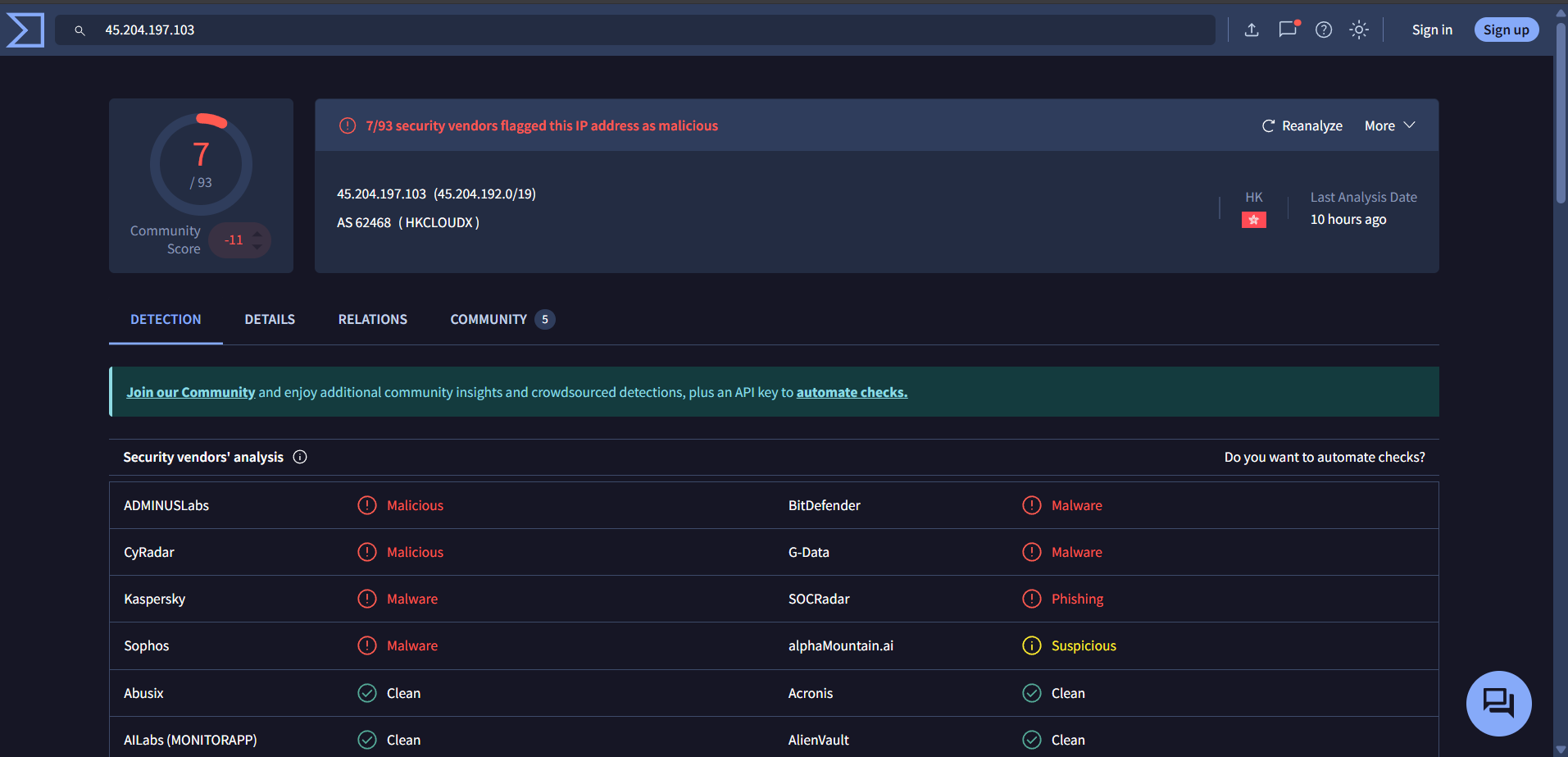Switch to the DETECTION tab

166,319
